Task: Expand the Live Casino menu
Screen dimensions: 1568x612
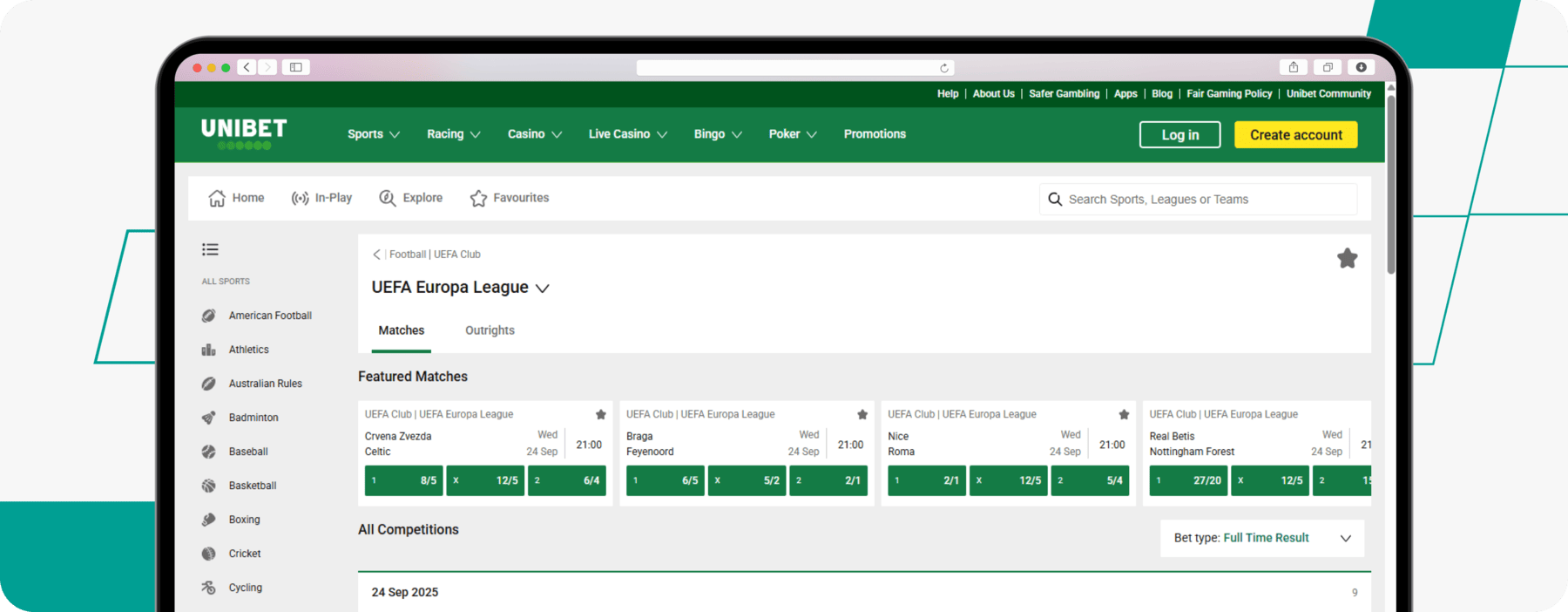Action: pos(628,134)
